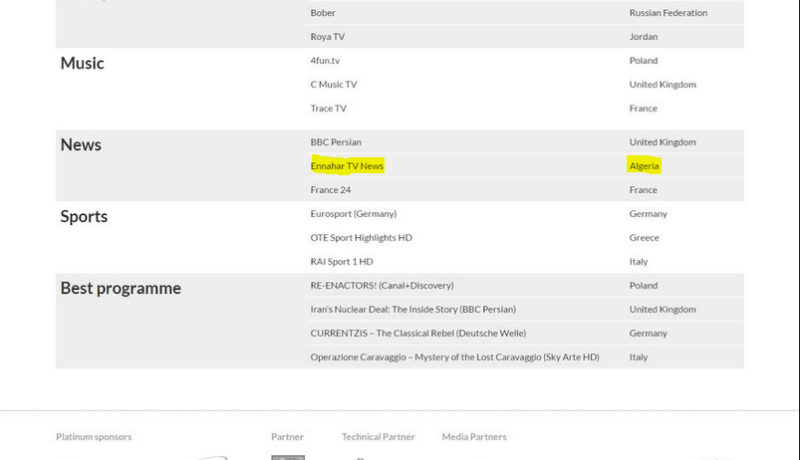Select the highlighted Algeria country cell
800x460 pixels.
point(644,166)
